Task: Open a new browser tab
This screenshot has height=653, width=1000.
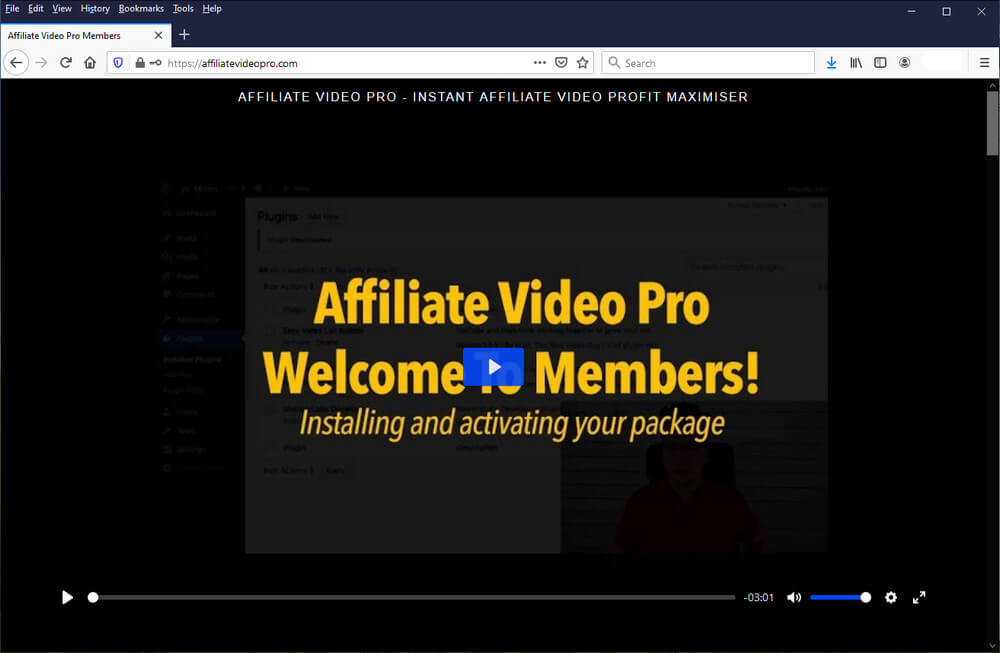Action: tap(184, 34)
